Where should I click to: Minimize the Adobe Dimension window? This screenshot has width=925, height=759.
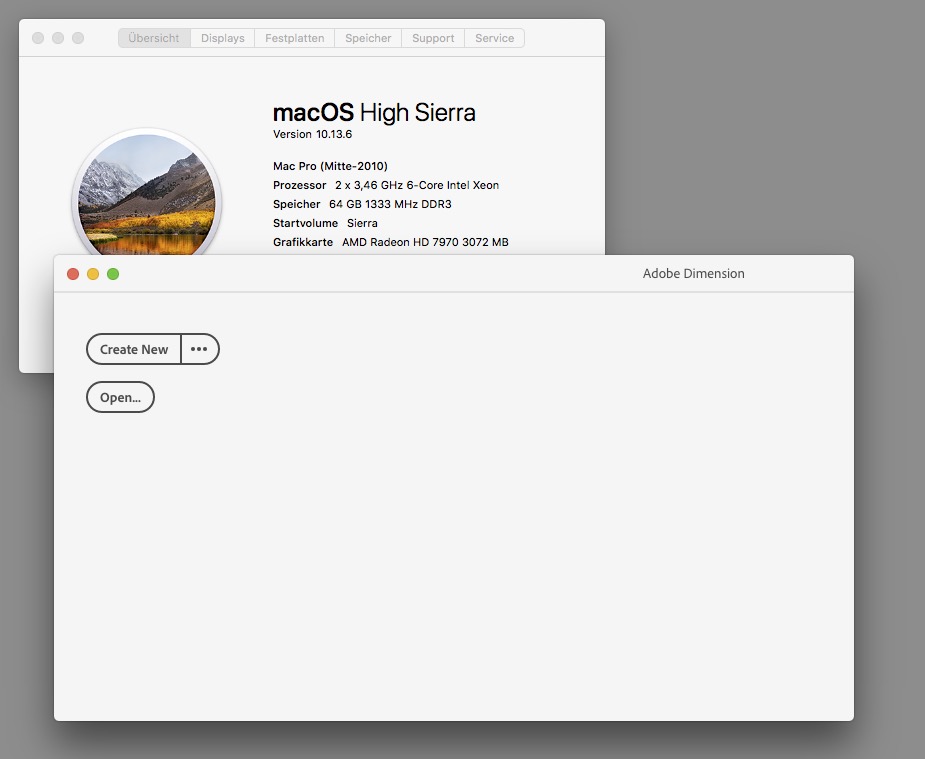coord(93,273)
